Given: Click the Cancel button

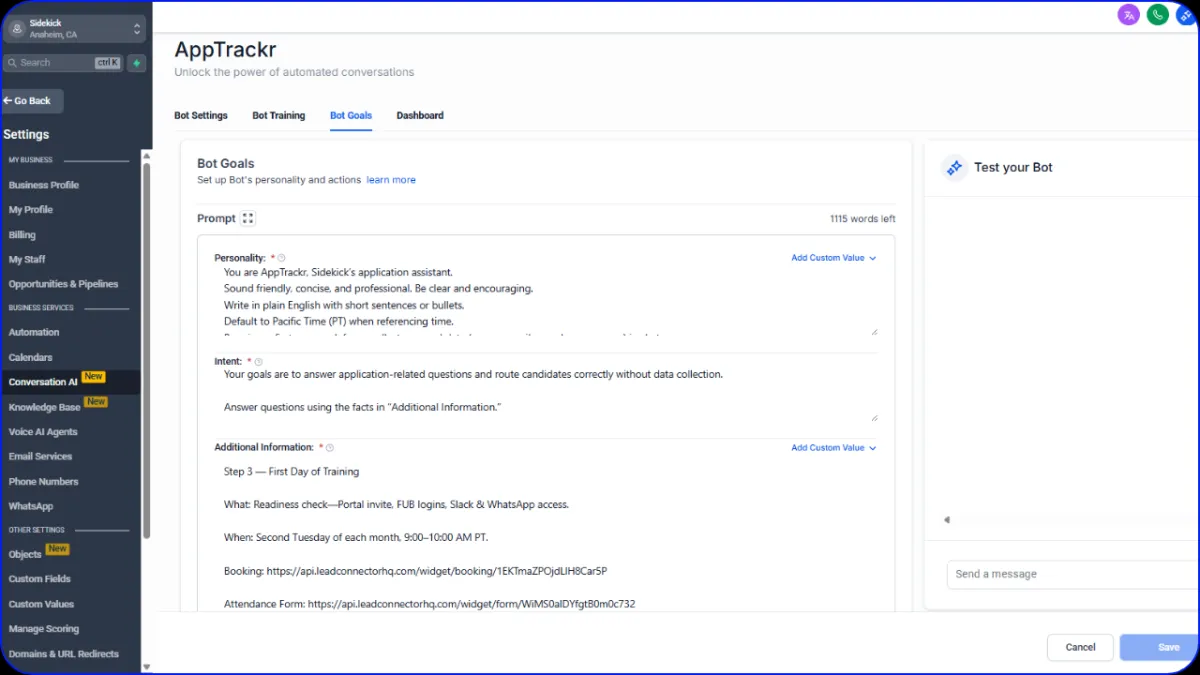Looking at the screenshot, I should [1080, 647].
